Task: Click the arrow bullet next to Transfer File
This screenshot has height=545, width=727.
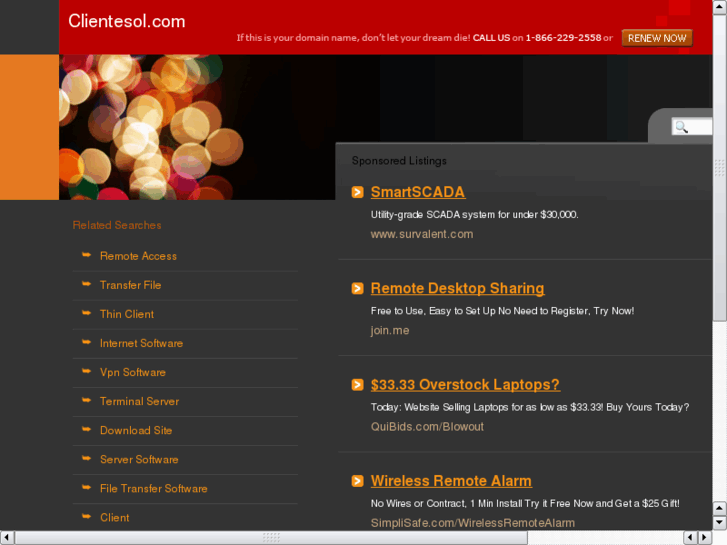Action: click(x=87, y=284)
